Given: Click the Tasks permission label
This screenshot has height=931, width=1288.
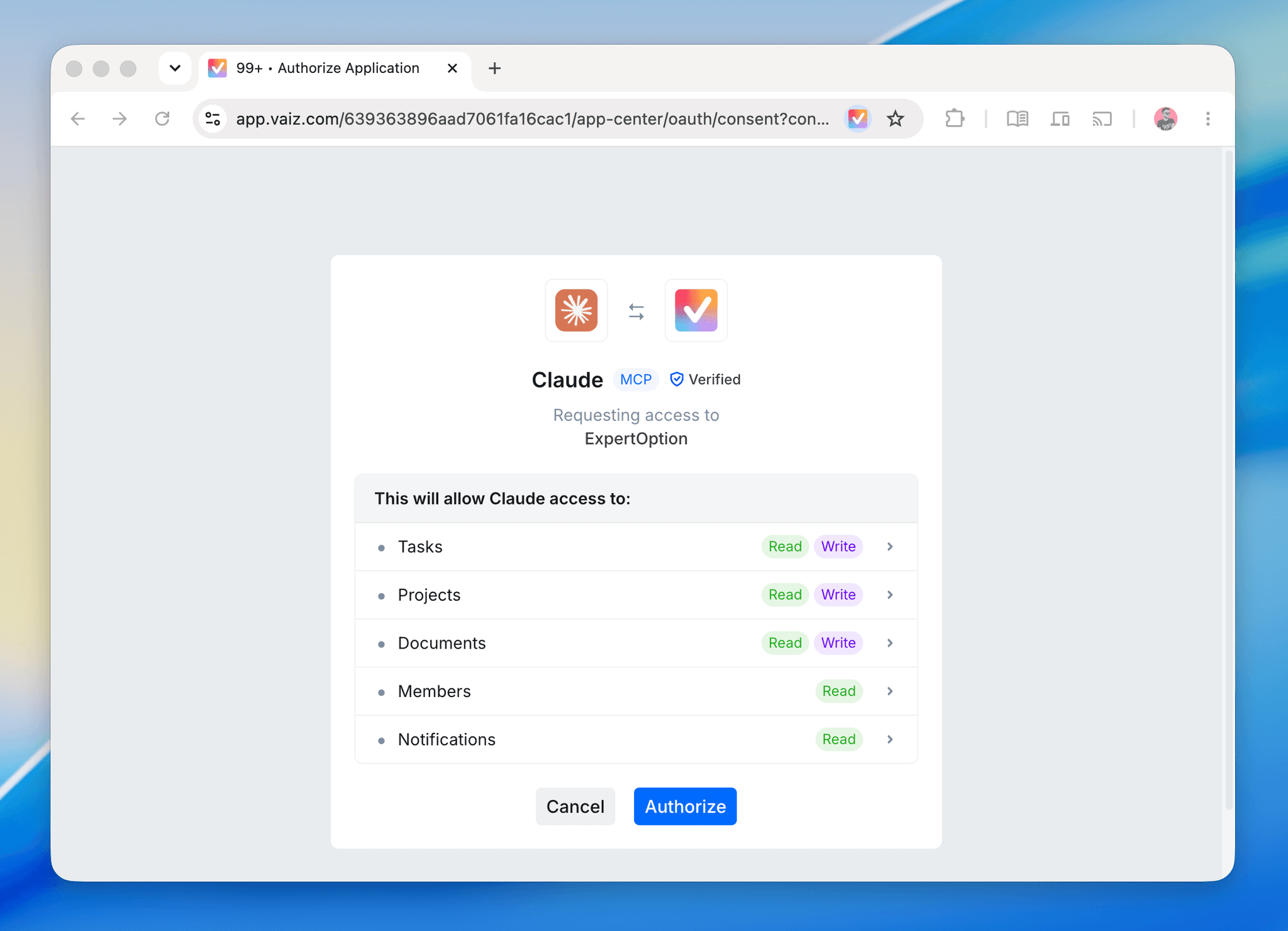Looking at the screenshot, I should pyautogui.click(x=420, y=547).
